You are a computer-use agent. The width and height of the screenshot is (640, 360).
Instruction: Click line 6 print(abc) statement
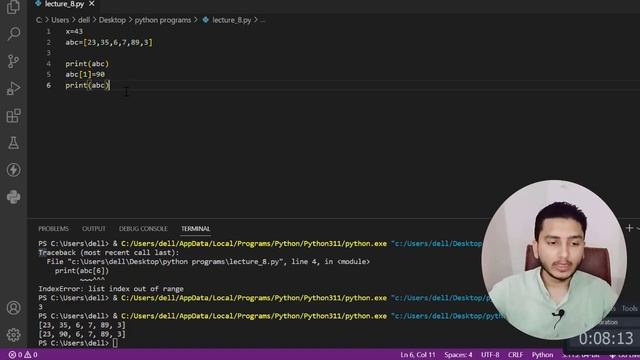(x=87, y=85)
